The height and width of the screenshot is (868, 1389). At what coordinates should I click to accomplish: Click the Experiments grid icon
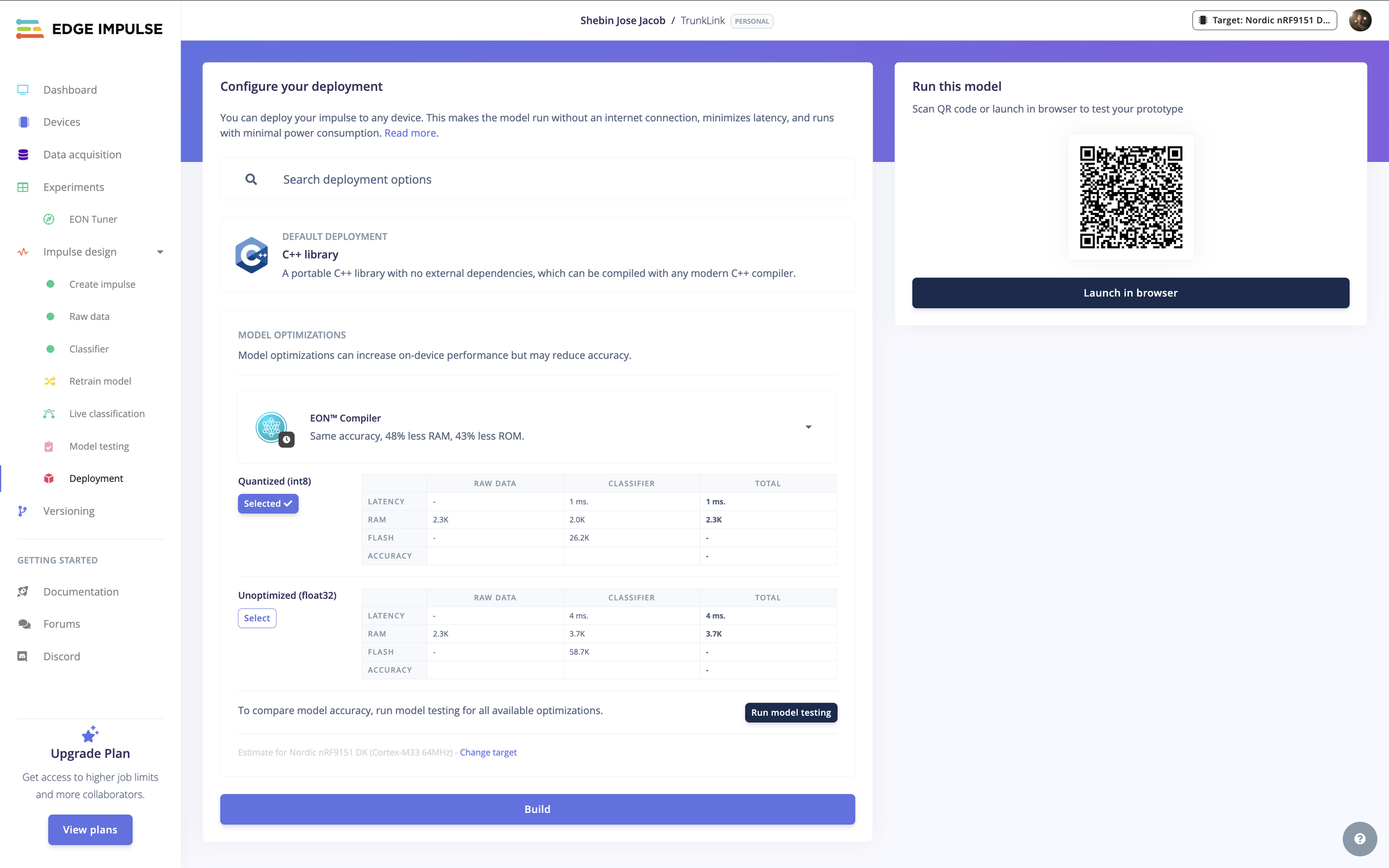coord(23,187)
